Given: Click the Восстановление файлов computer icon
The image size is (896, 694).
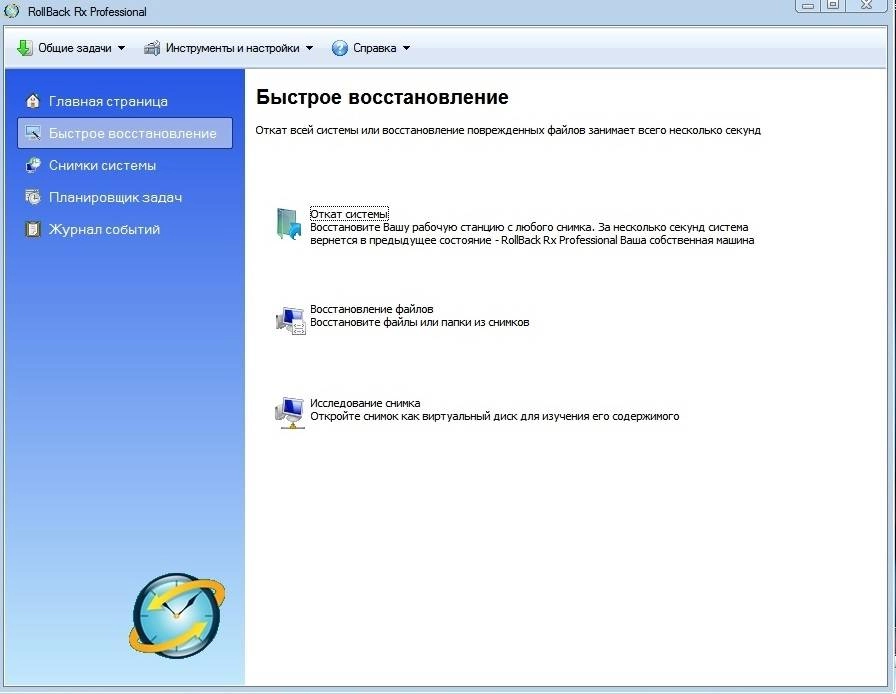Looking at the screenshot, I should [x=290, y=320].
